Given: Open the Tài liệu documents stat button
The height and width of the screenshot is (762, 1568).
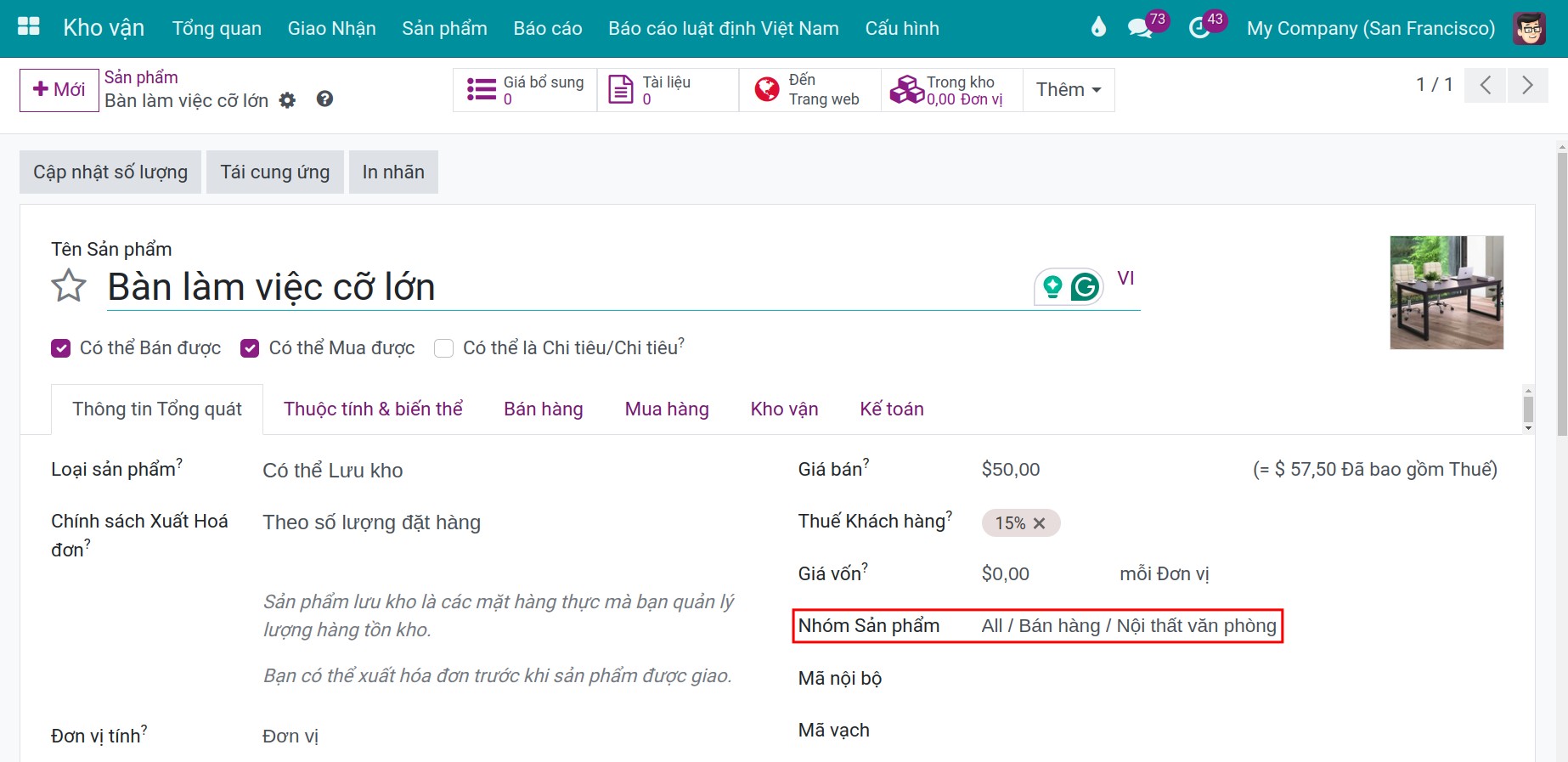Looking at the screenshot, I should [x=668, y=90].
